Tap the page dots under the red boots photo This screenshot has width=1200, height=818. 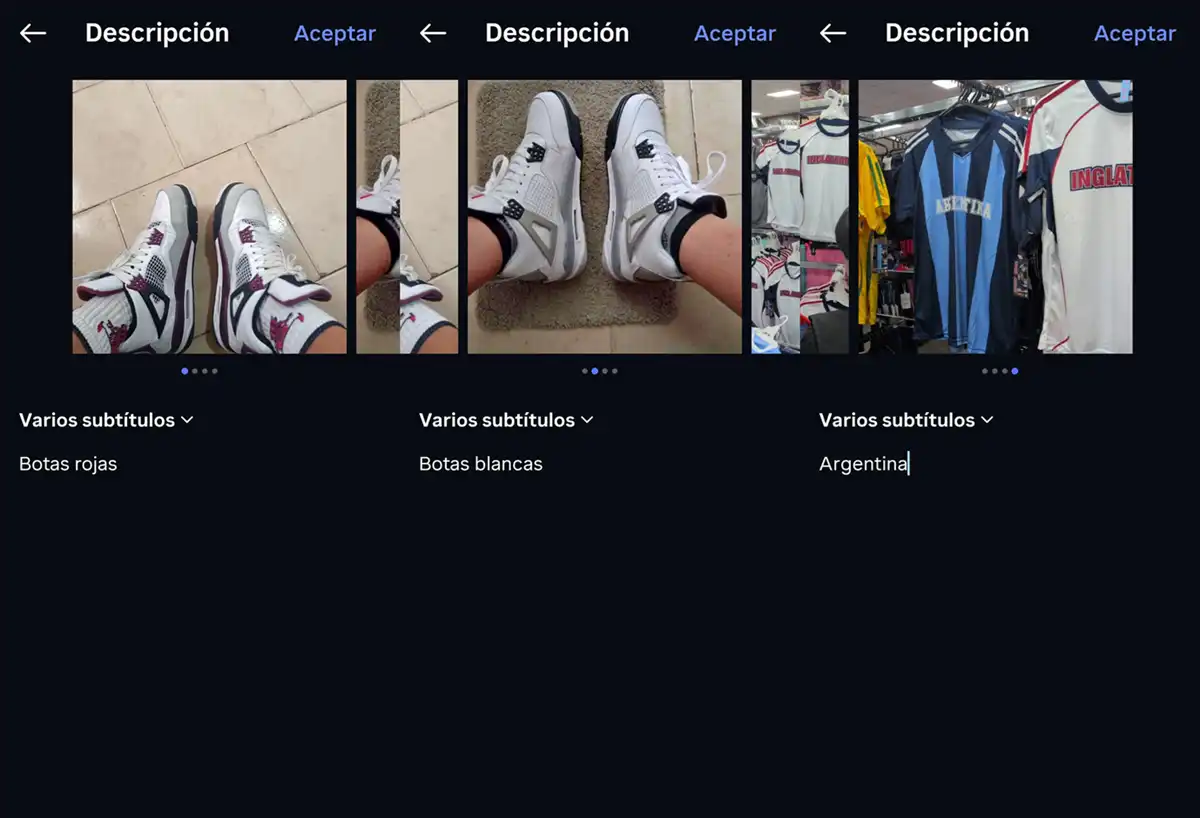click(199, 371)
